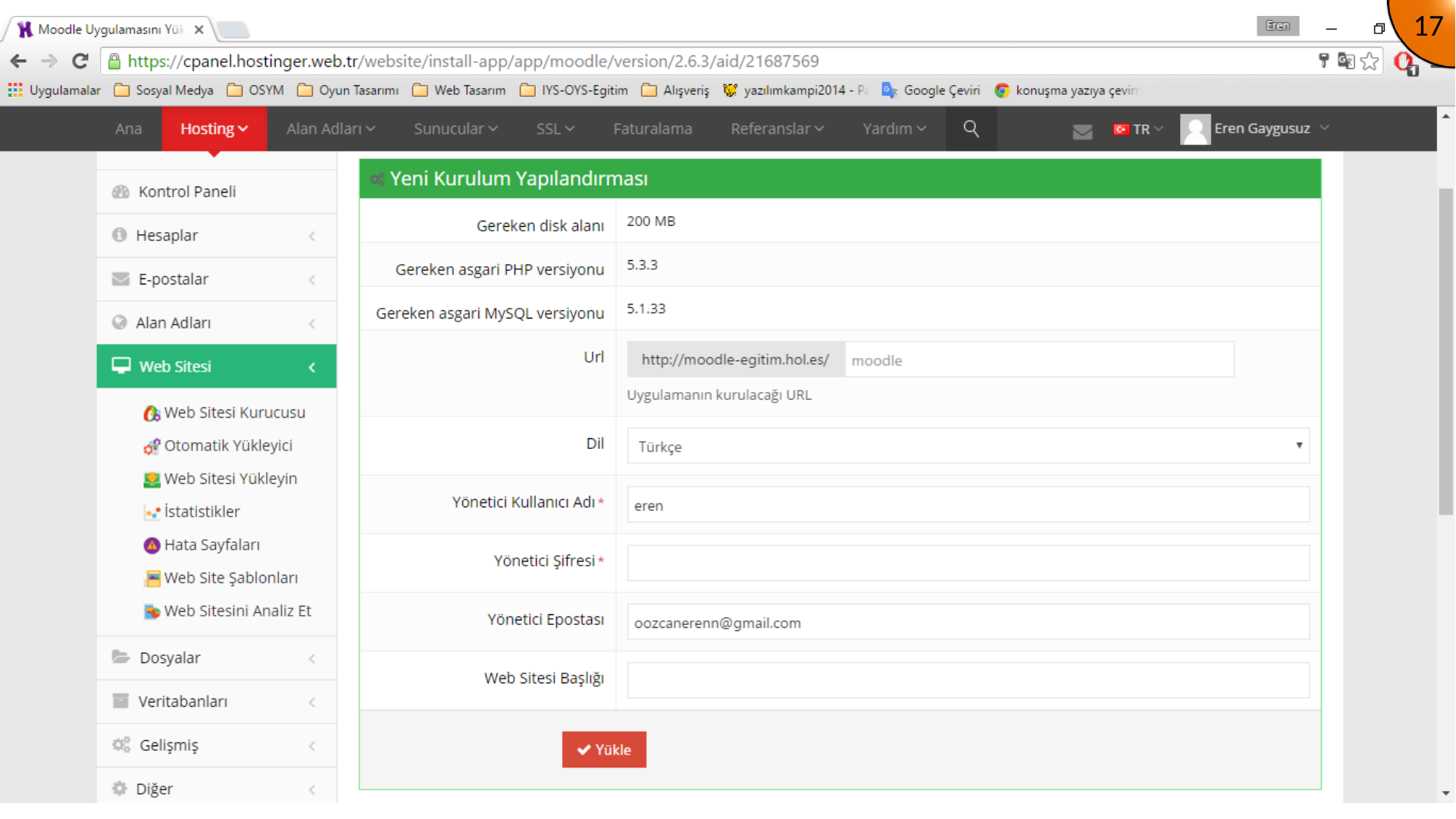Open the Web Tasarım bookmark folder
1456x819 pixels.
click(x=459, y=90)
